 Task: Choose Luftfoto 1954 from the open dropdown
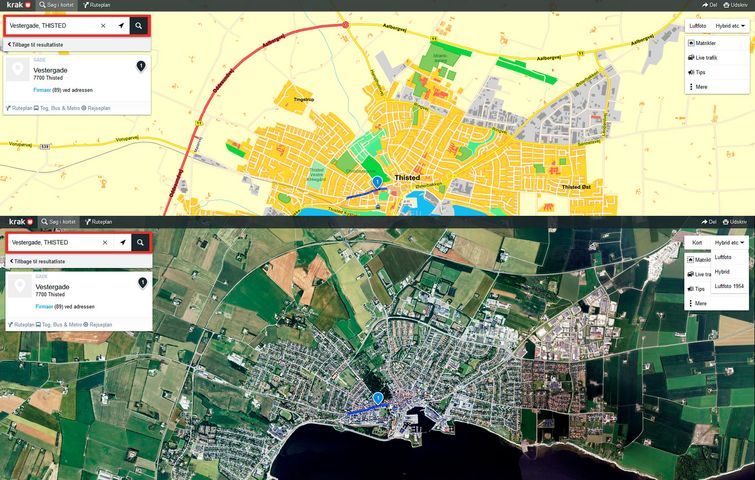tap(729, 286)
